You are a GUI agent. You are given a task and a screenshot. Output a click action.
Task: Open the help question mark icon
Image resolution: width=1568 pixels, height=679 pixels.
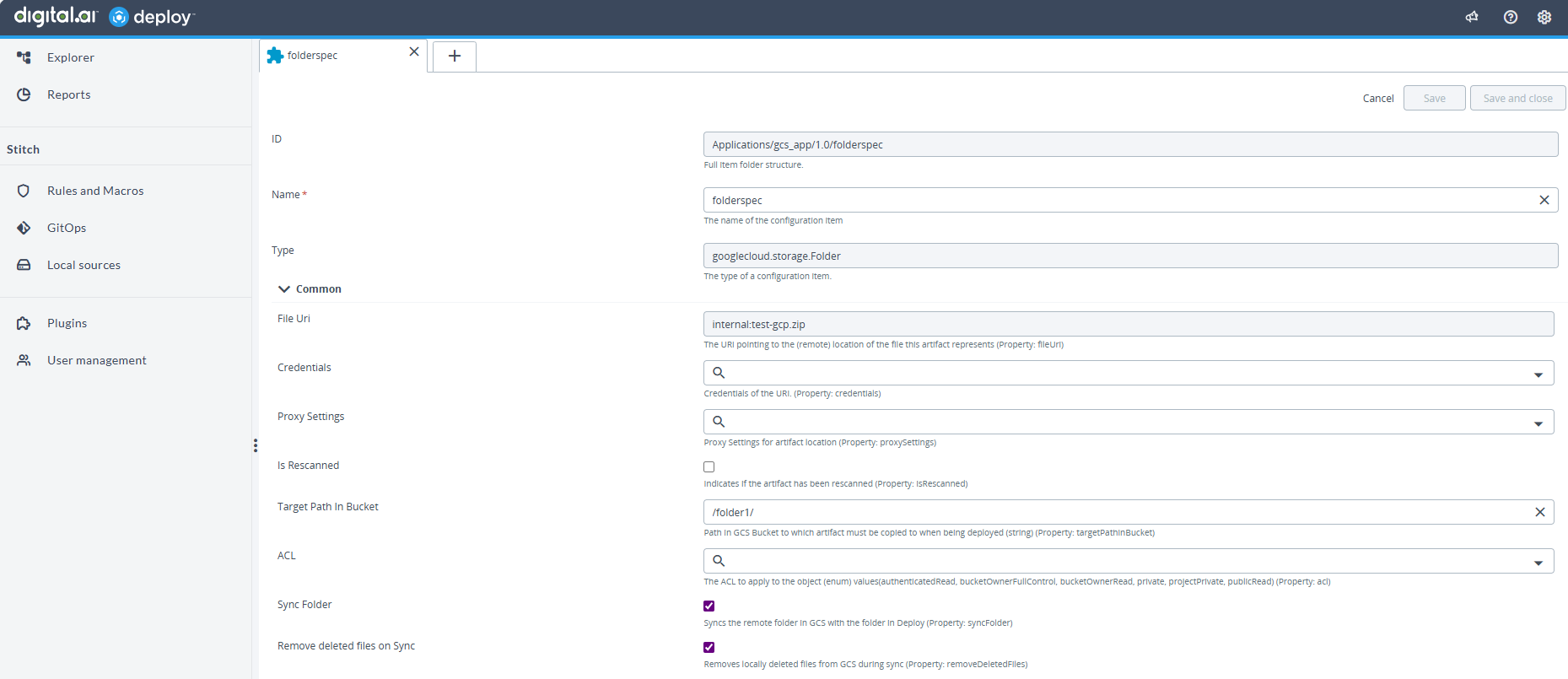pos(1511,17)
